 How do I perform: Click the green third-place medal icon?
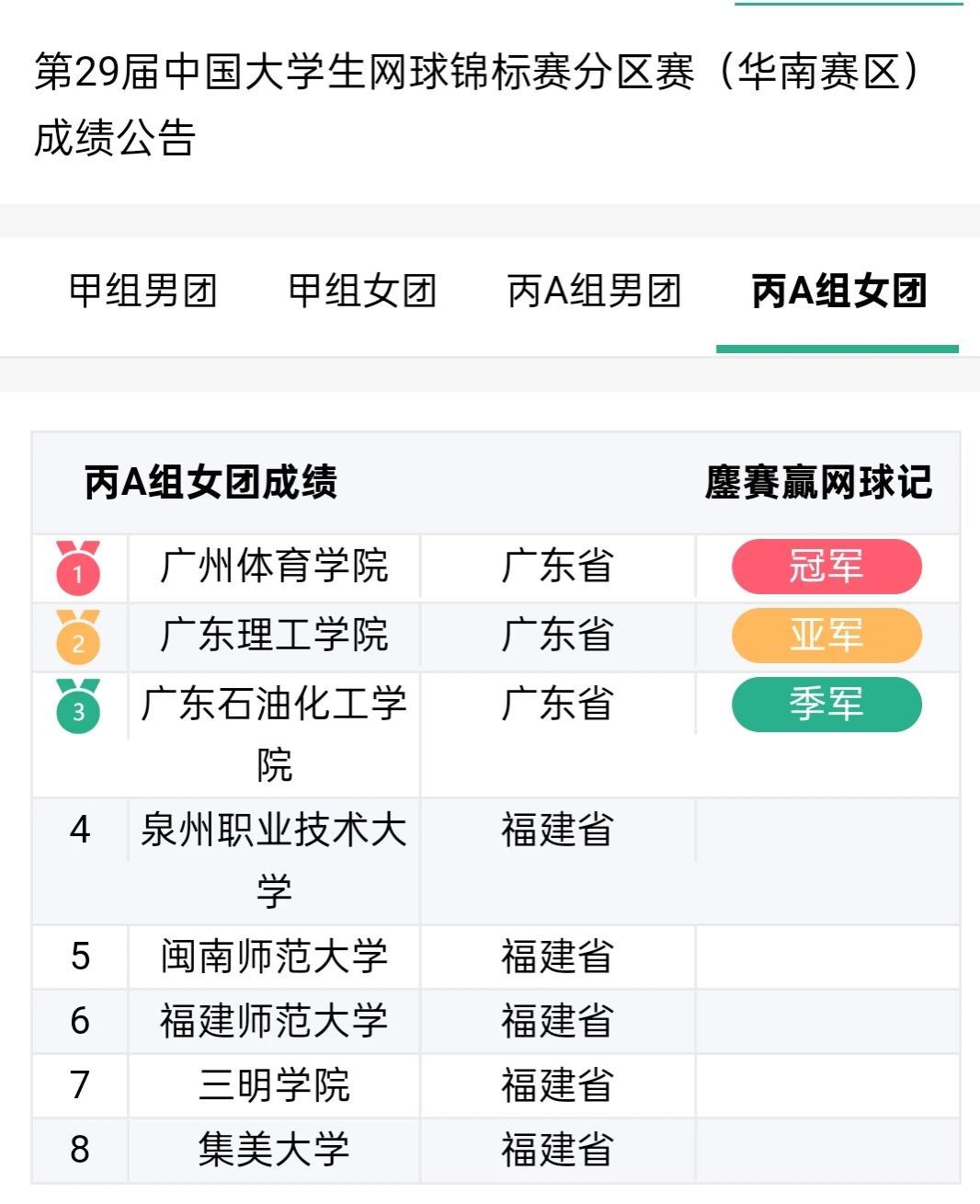[x=78, y=705]
